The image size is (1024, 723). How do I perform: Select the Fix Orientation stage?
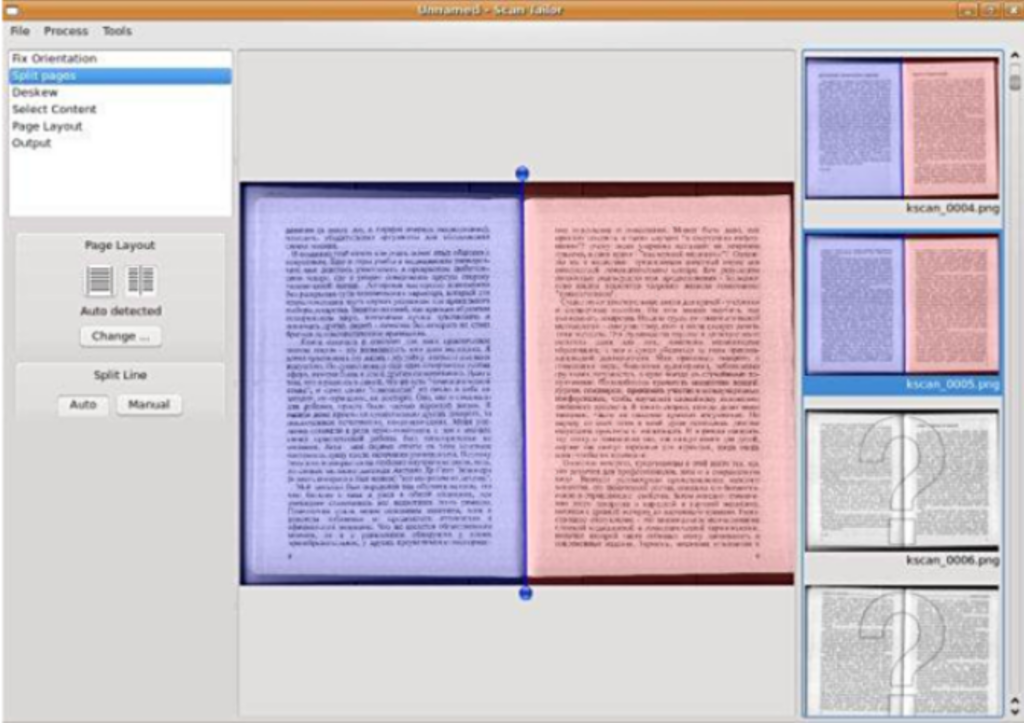[54, 59]
